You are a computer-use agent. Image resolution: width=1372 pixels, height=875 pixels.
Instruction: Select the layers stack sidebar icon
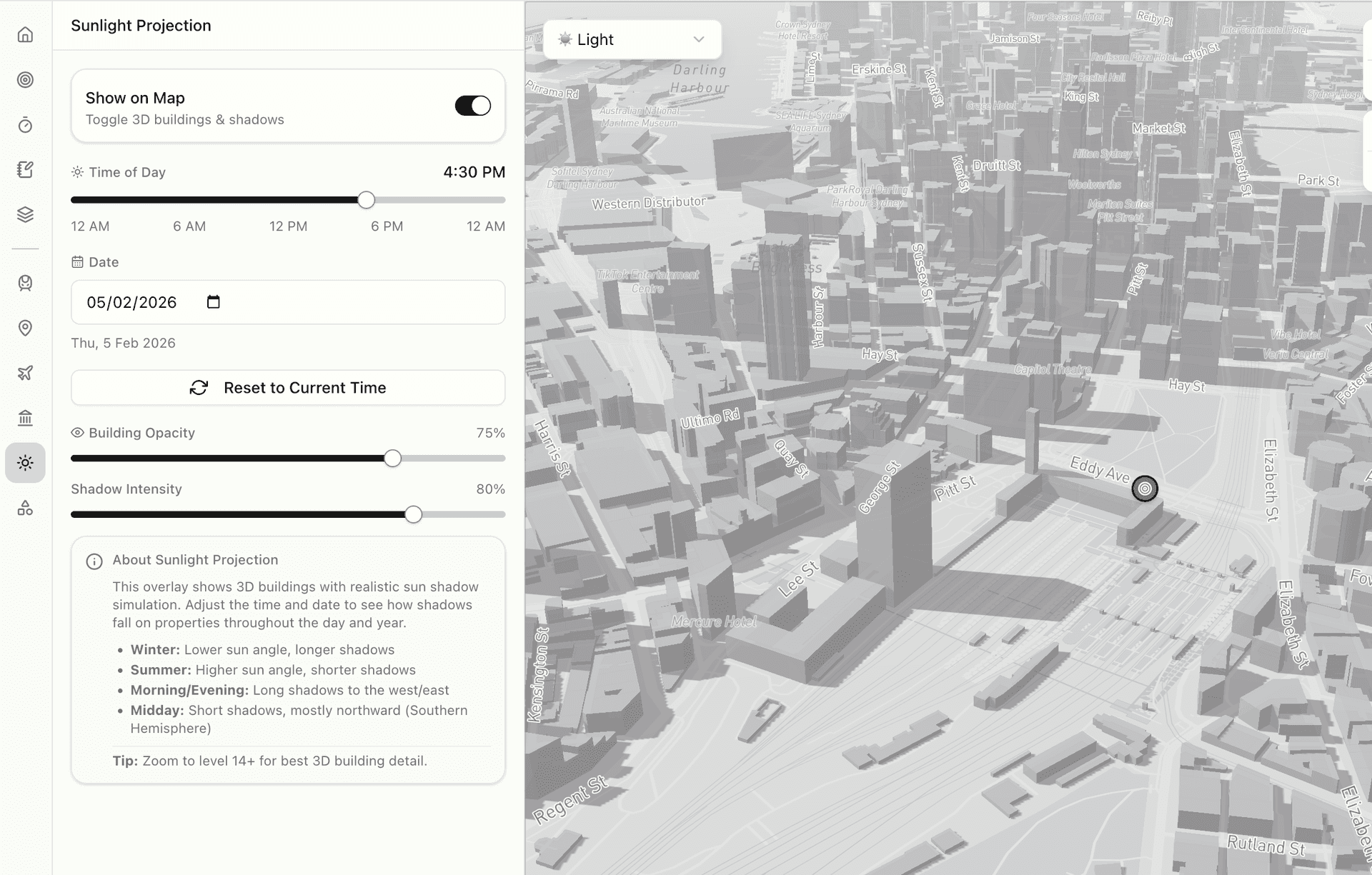tap(25, 214)
